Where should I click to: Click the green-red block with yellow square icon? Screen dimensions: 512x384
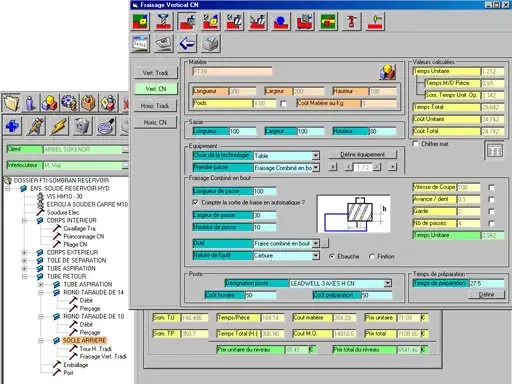click(140, 22)
